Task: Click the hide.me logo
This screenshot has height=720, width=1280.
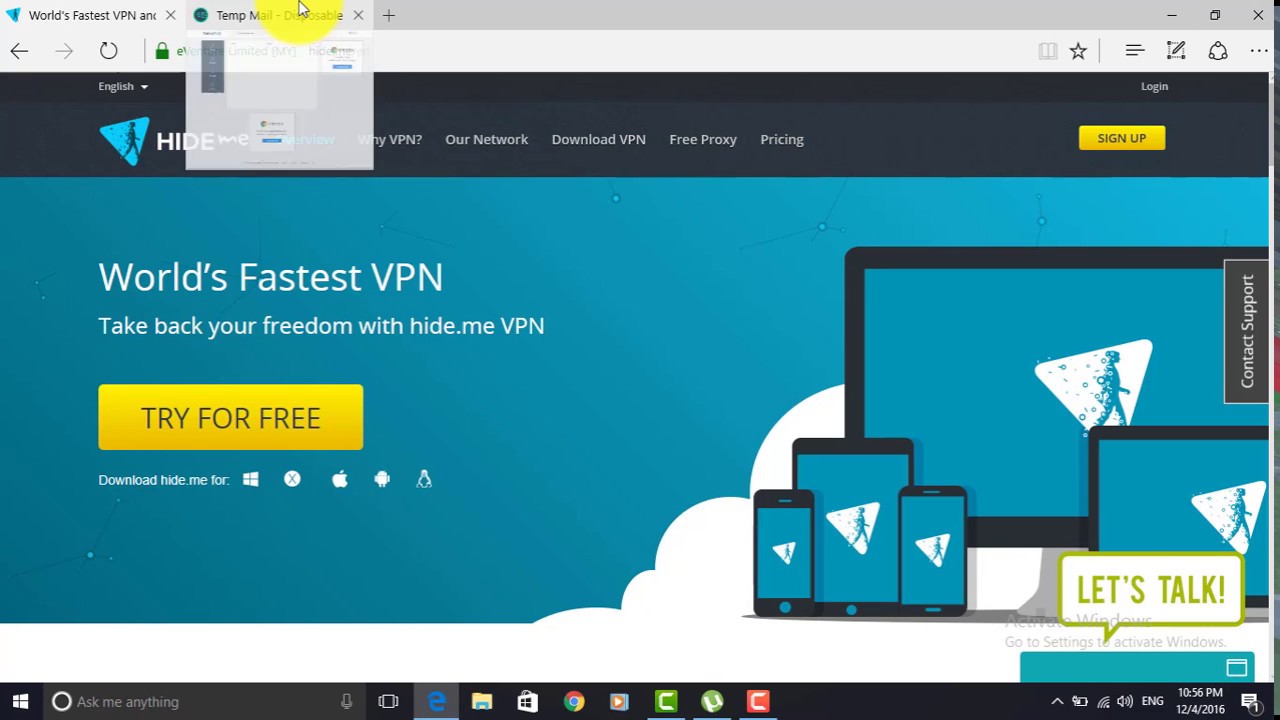Action: tap(173, 140)
